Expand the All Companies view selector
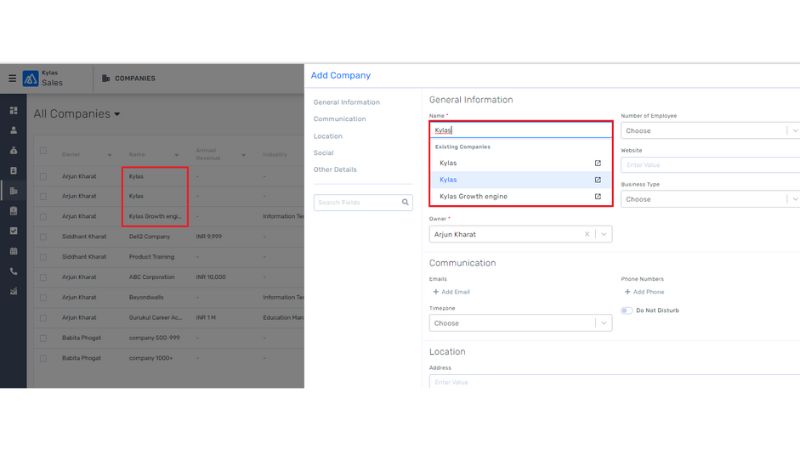Viewport: 800px width, 450px height. [x=117, y=114]
